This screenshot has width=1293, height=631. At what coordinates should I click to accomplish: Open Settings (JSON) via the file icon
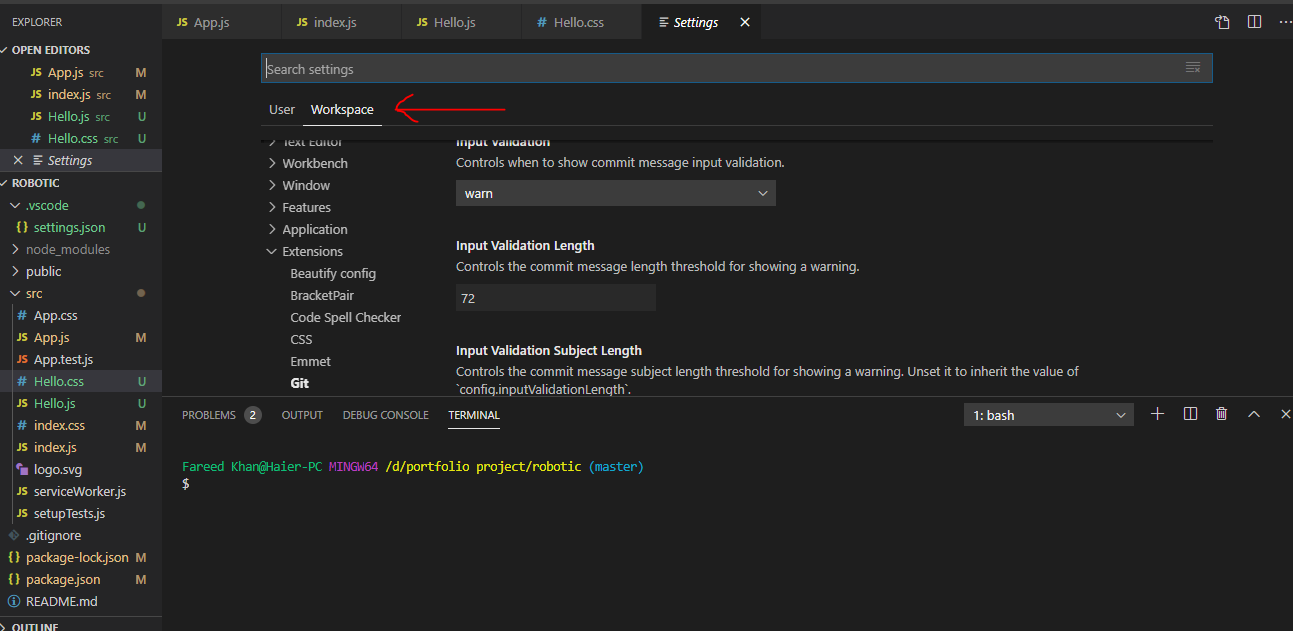tap(1222, 20)
